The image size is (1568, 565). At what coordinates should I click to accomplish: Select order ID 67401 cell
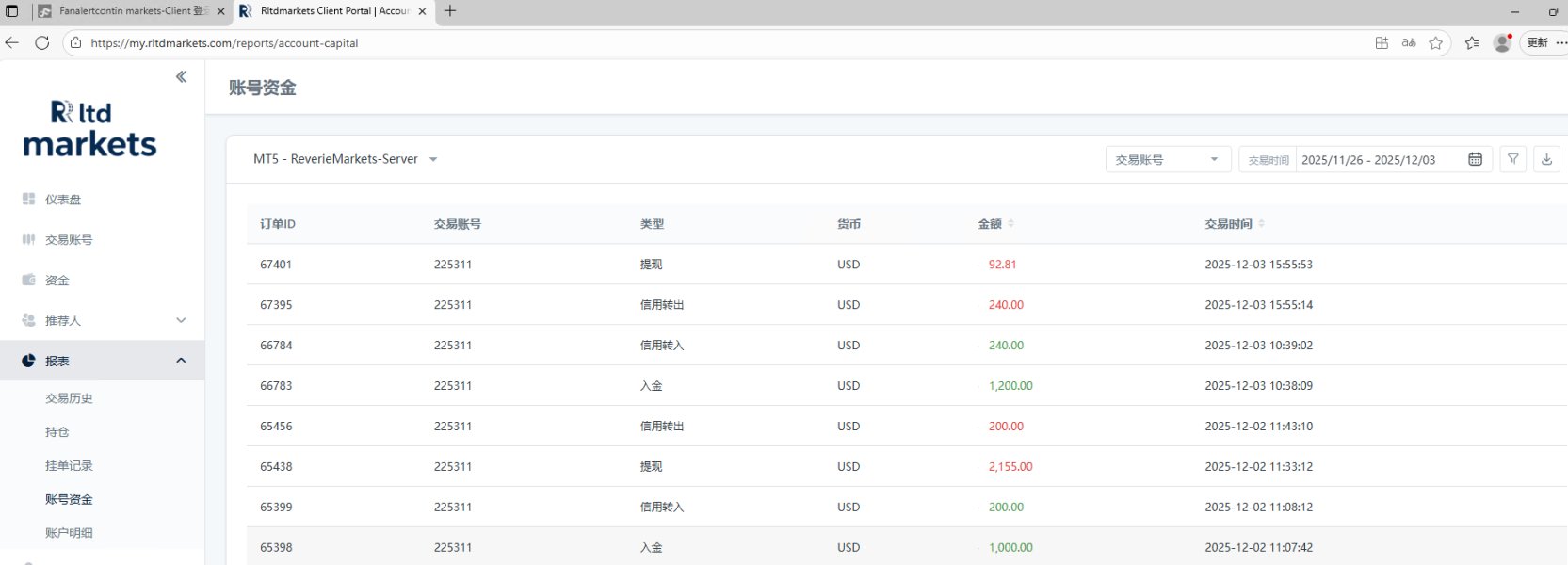tap(276, 265)
